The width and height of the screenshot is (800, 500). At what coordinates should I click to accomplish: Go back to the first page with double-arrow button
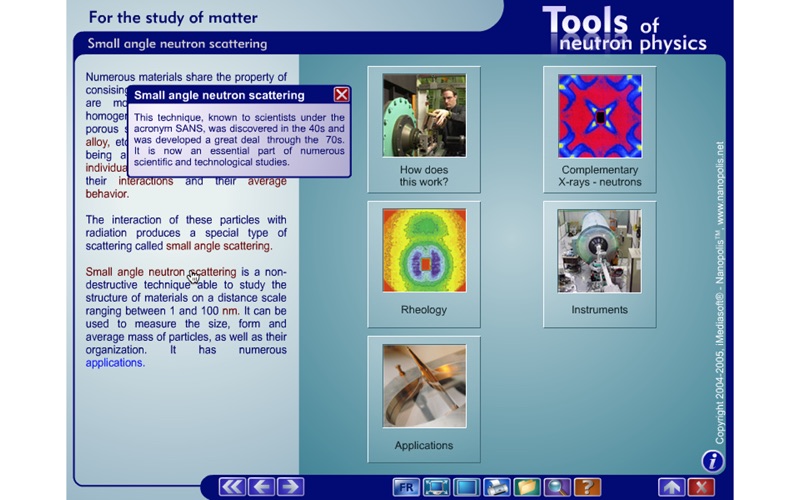point(232,486)
